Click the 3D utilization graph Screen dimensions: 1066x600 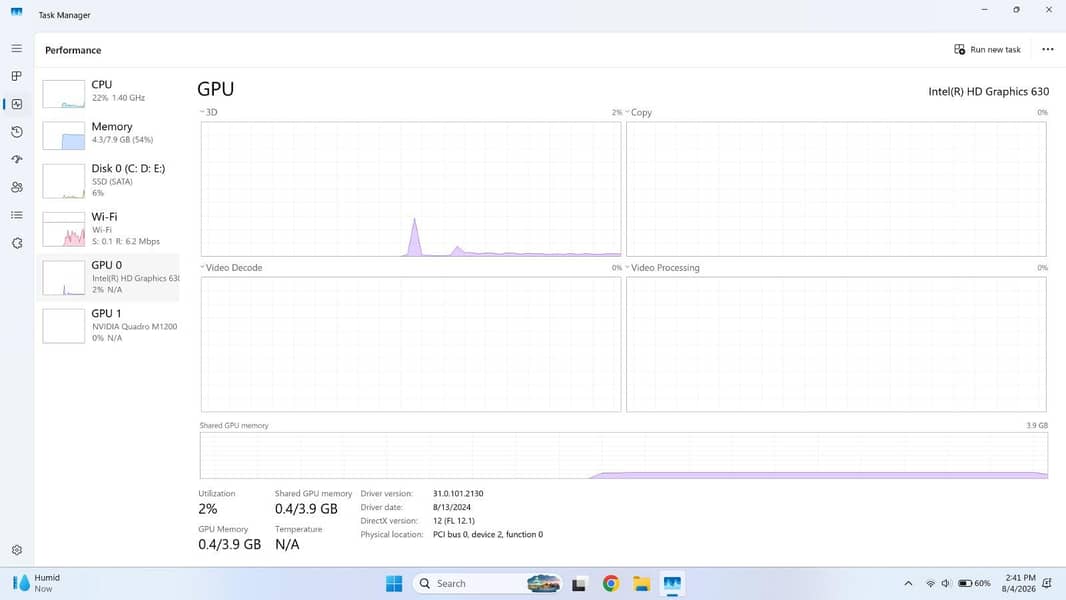coord(411,189)
